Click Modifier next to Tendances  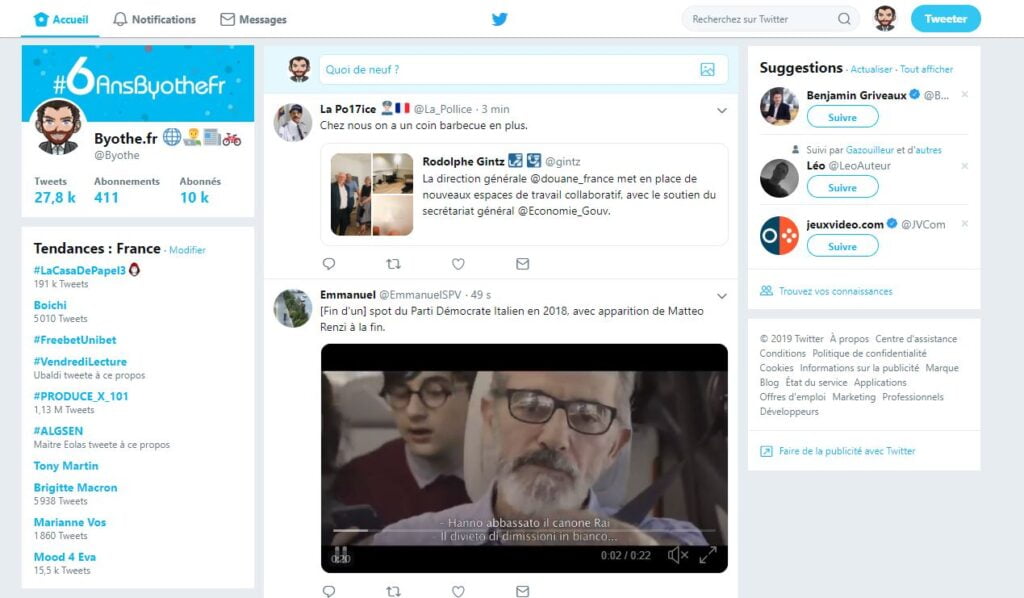click(187, 250)
